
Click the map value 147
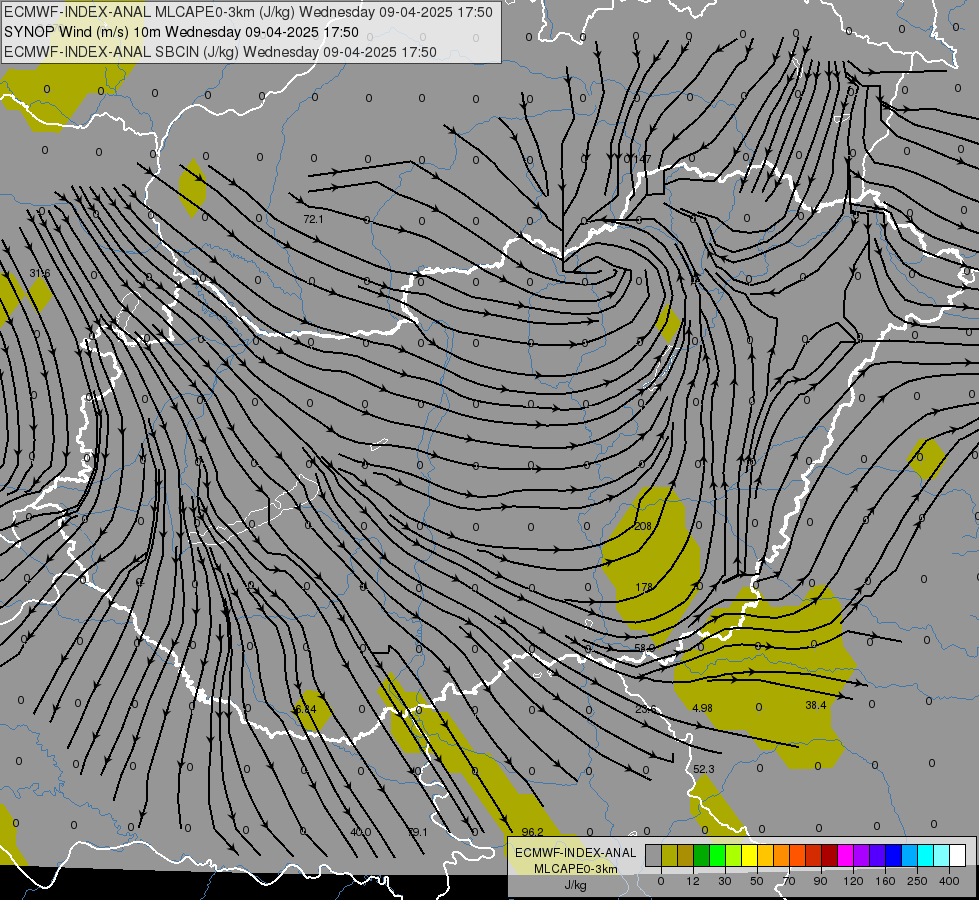pos(642,159)
